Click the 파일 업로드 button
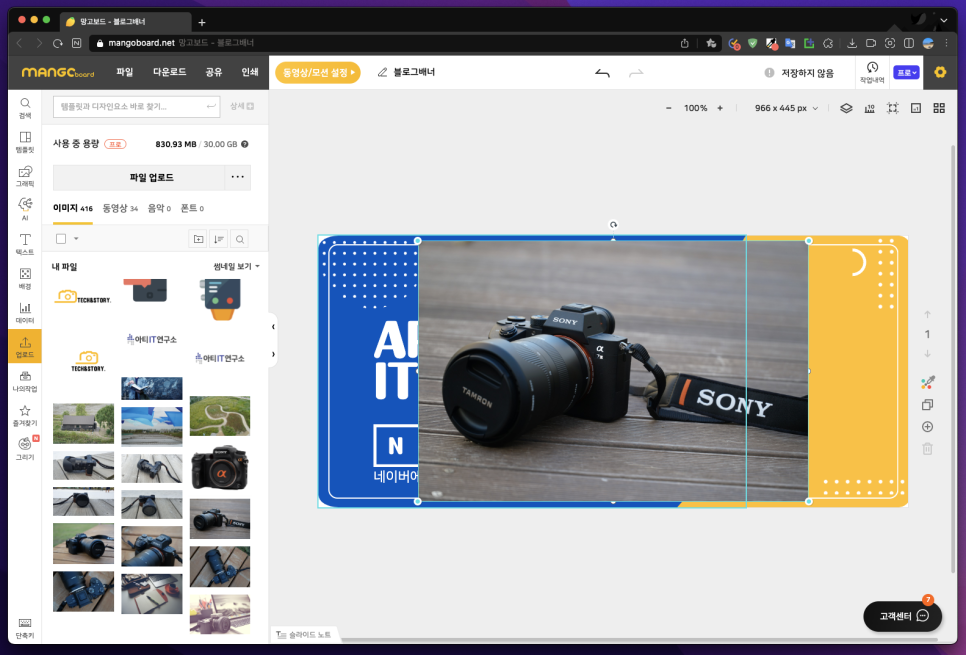The image size is (966, 655). click(139, 177)
